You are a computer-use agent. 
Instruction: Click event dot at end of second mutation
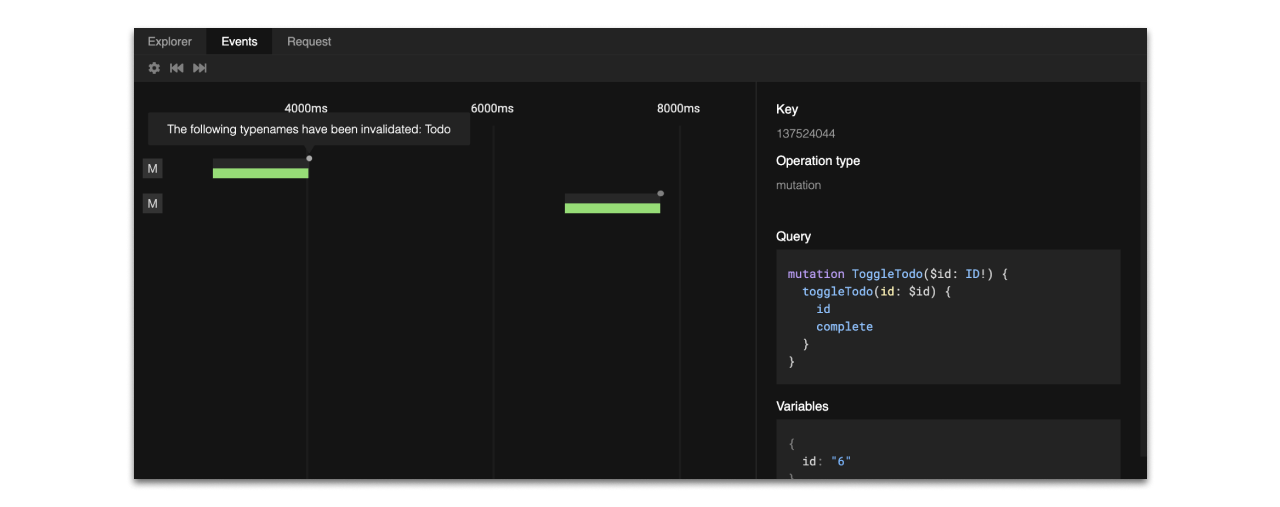[661, 193]
